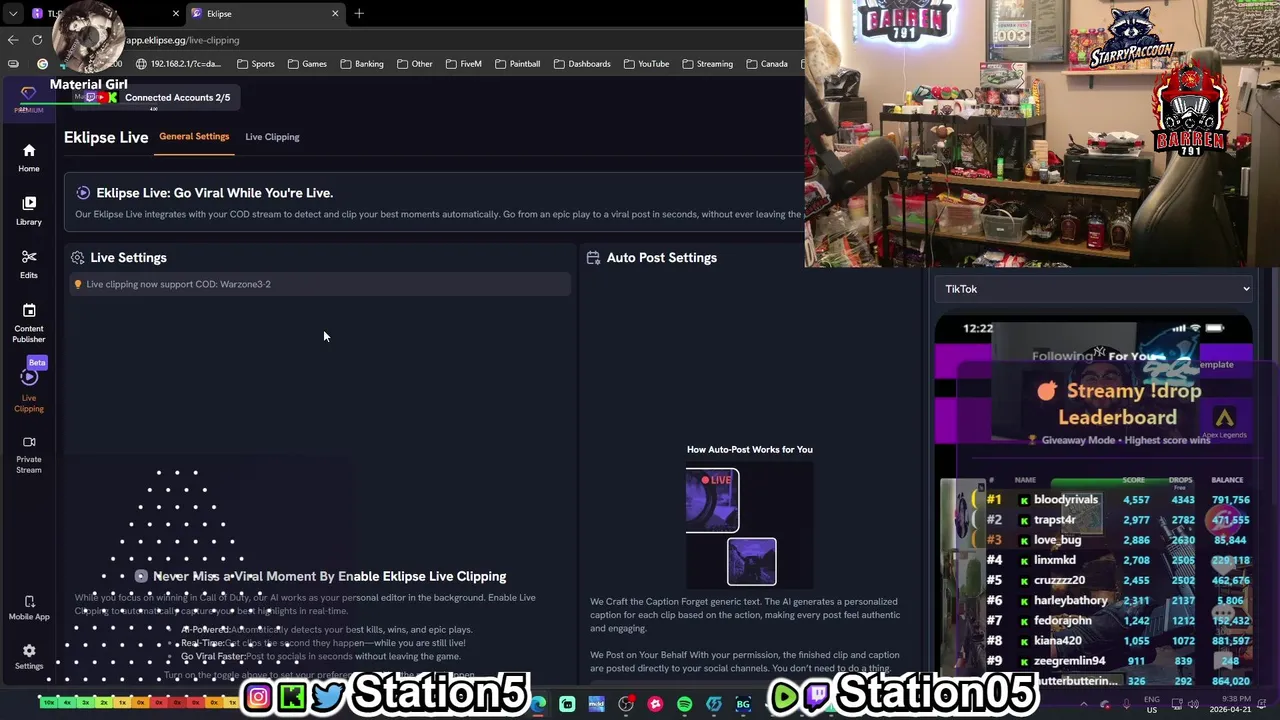Open the Google bookmark icon
This screenshot has width=1280, height=720.
tap(42, 64)
